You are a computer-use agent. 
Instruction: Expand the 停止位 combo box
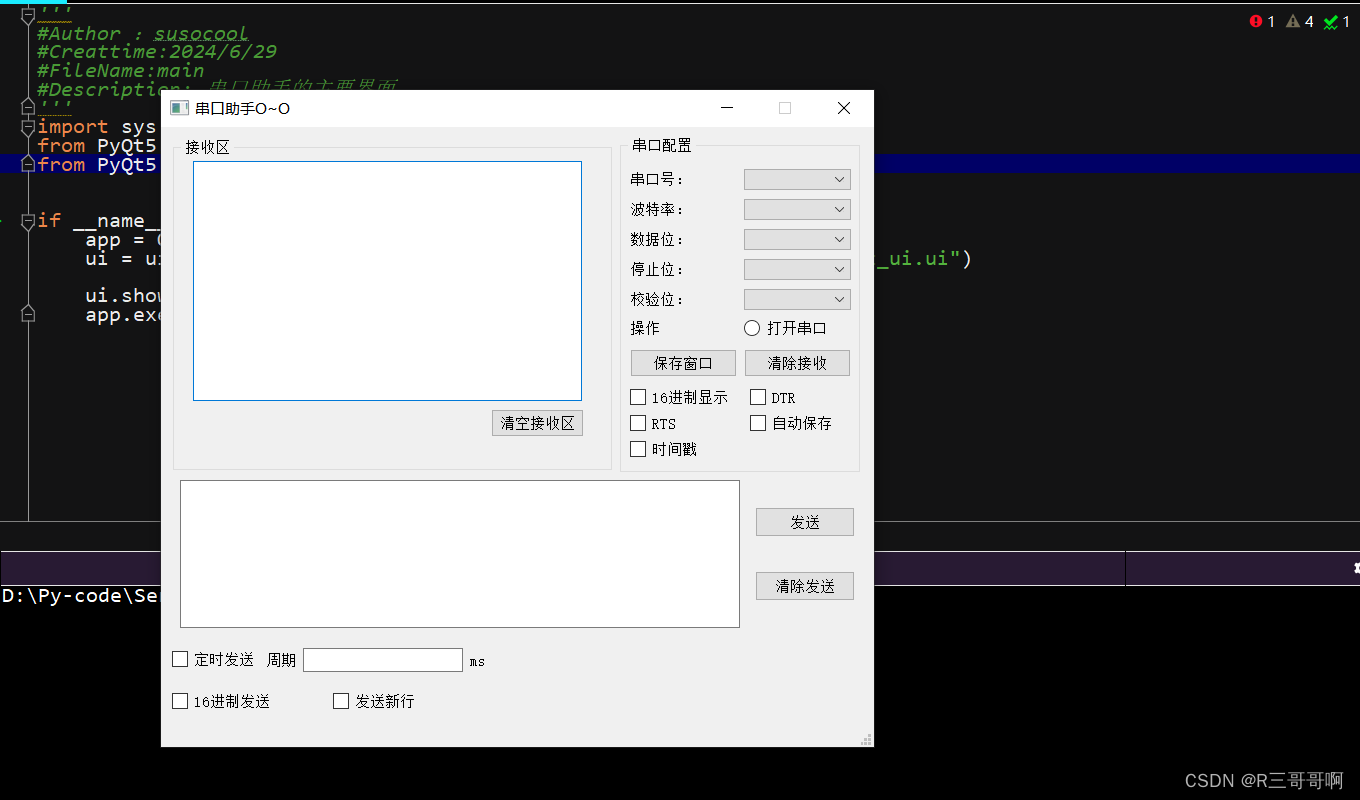pos(797,269)
